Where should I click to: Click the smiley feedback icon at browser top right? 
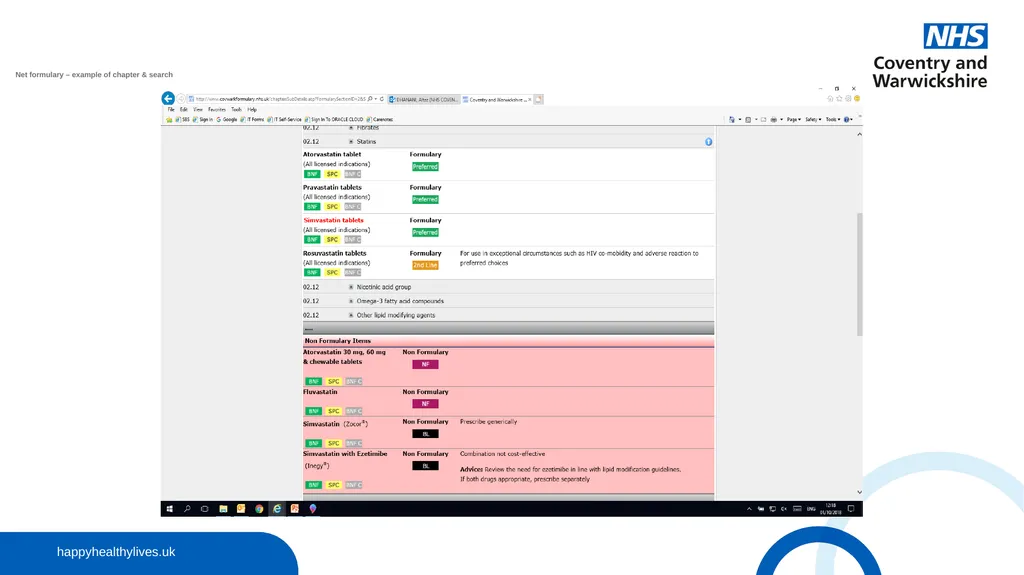tap(857, 99)
